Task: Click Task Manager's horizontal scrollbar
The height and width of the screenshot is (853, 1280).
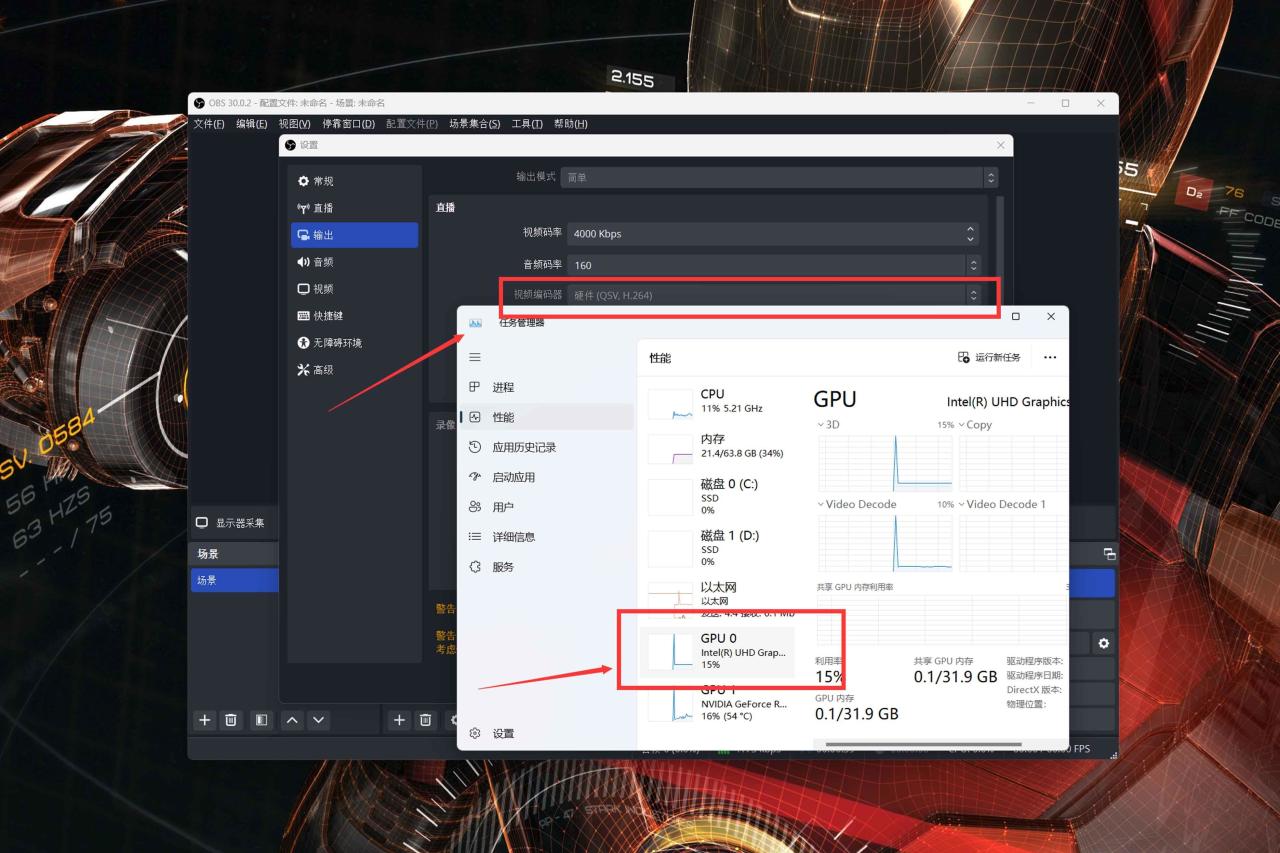Action: [x=921, y=745]
